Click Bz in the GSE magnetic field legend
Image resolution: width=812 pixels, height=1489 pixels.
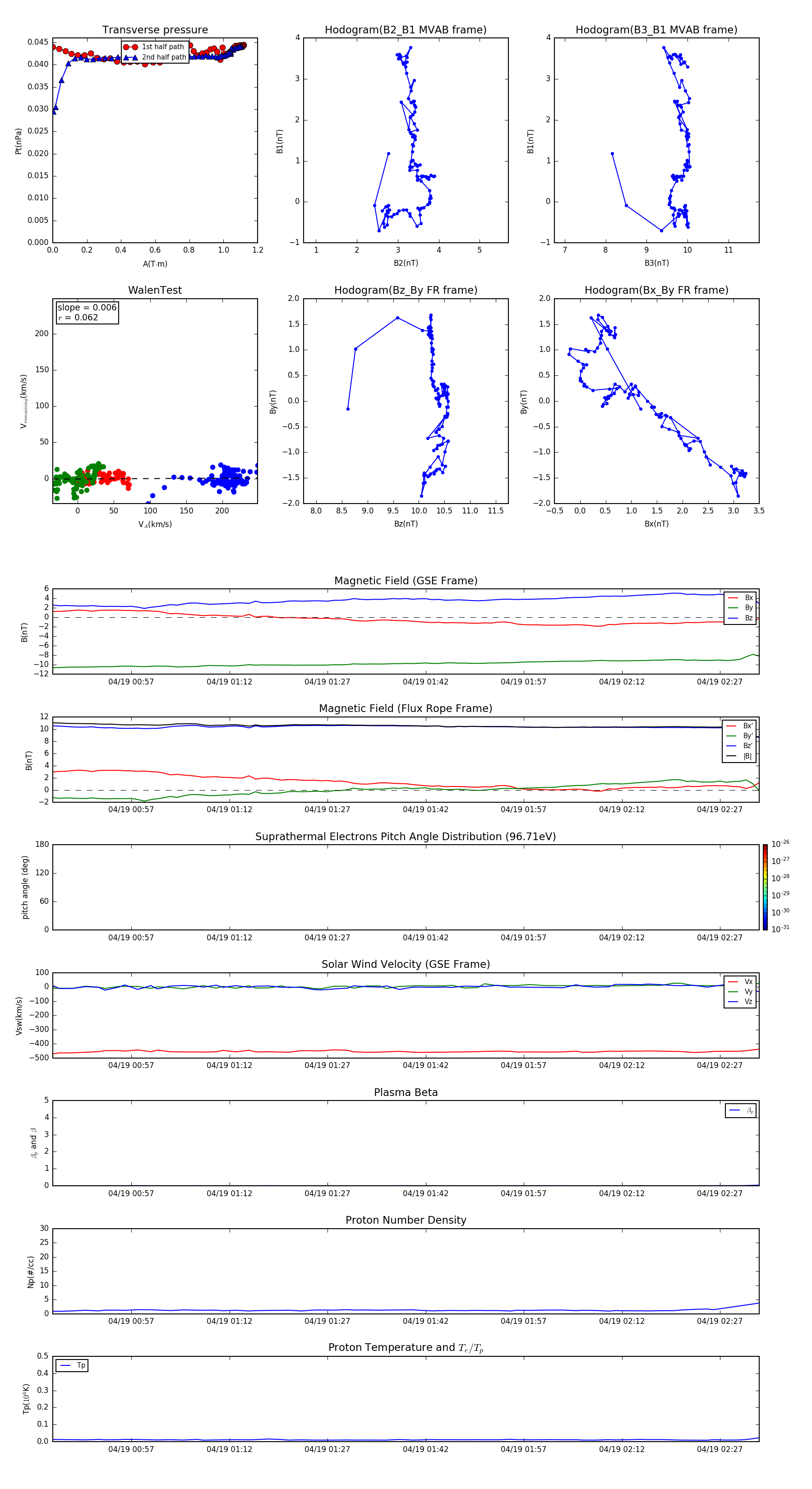741,619
